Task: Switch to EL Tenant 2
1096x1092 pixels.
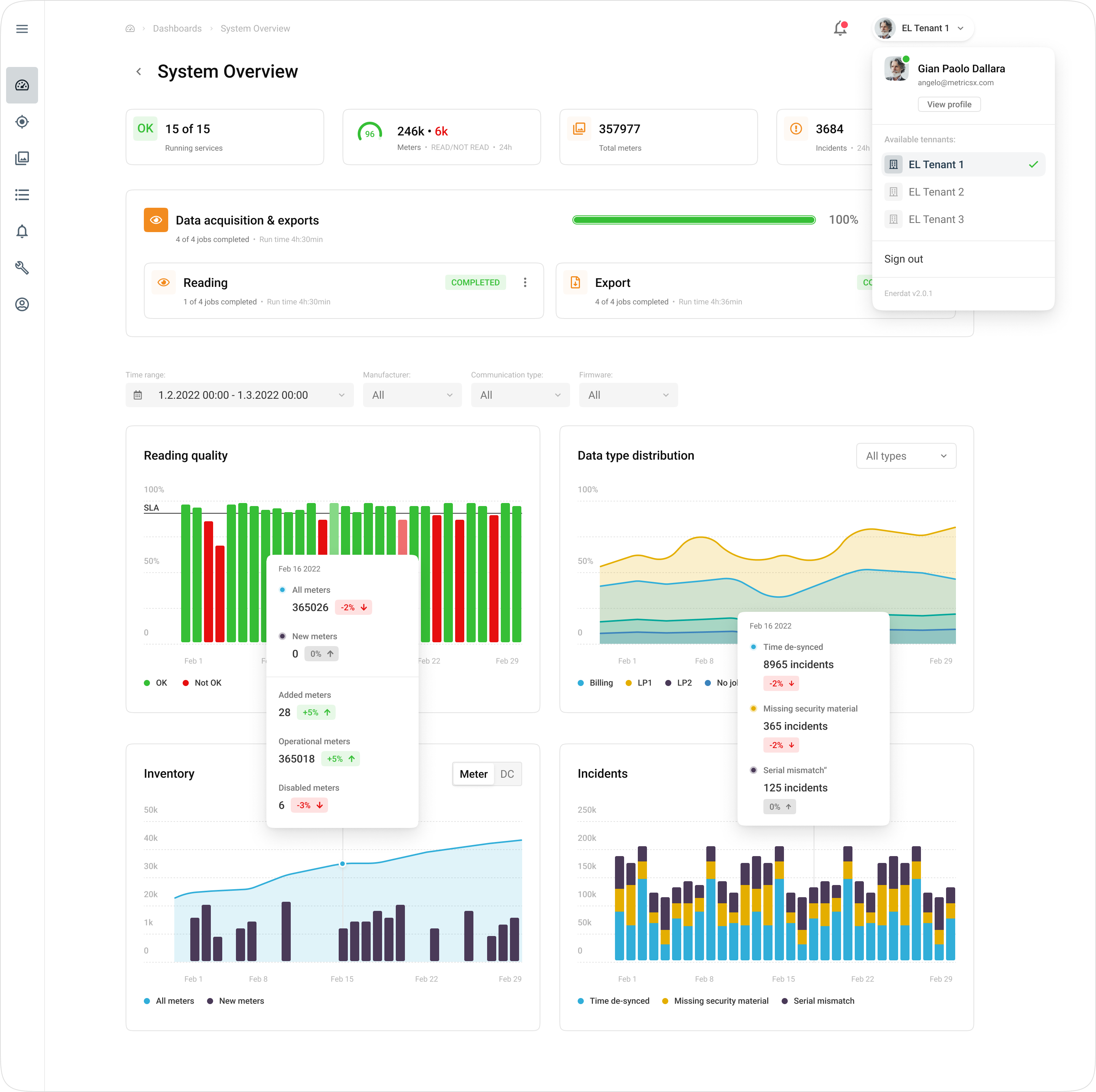Action: (x=936, y=192)
